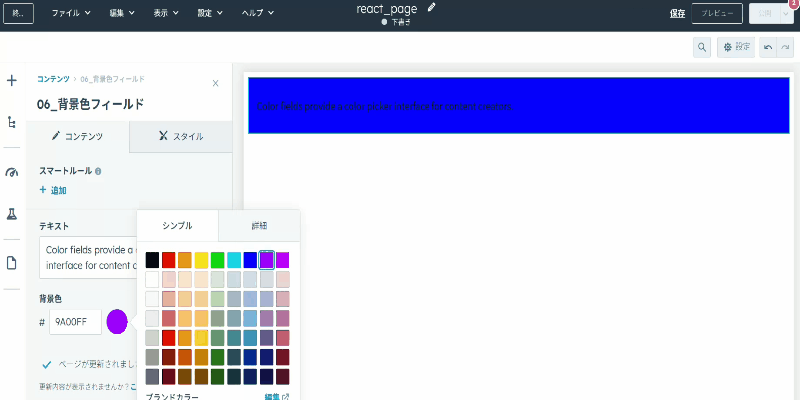Image resolution: width=800 pixels, height=400 pixels.
Task: Click the 追加 smart rule link
Action: coord(53,190)
